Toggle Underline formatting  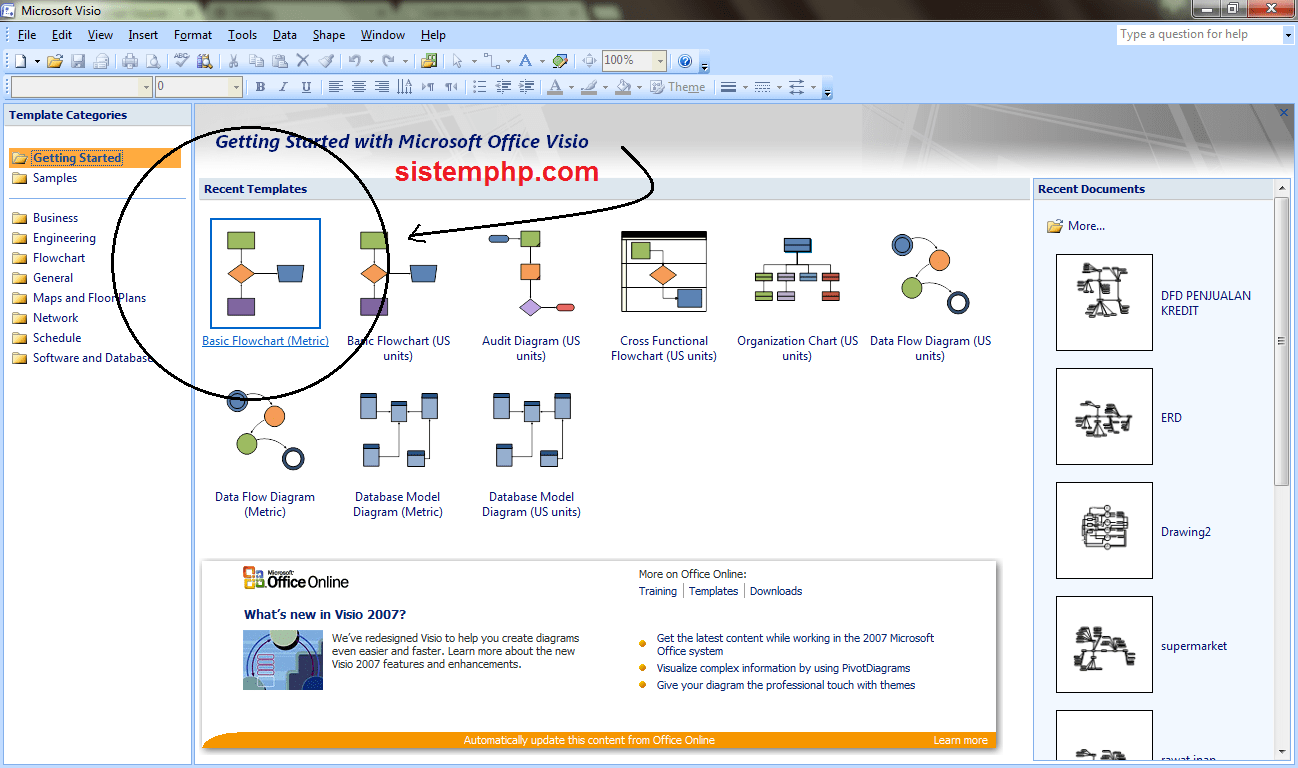[x=306, y=87]
